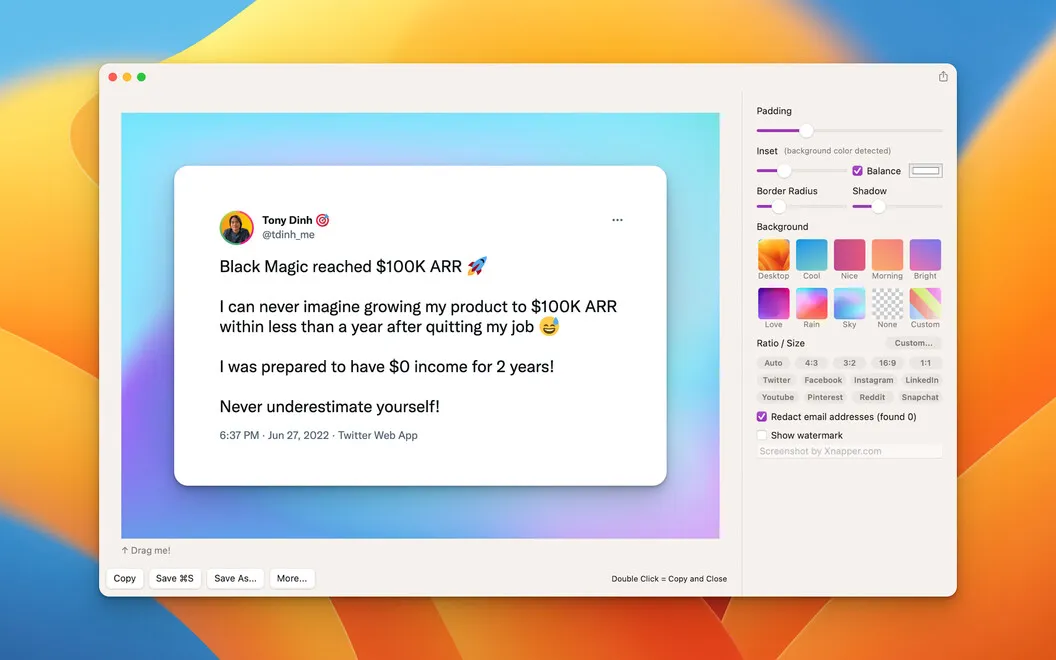Click the screenshot preview image

[x=420, y=325]
